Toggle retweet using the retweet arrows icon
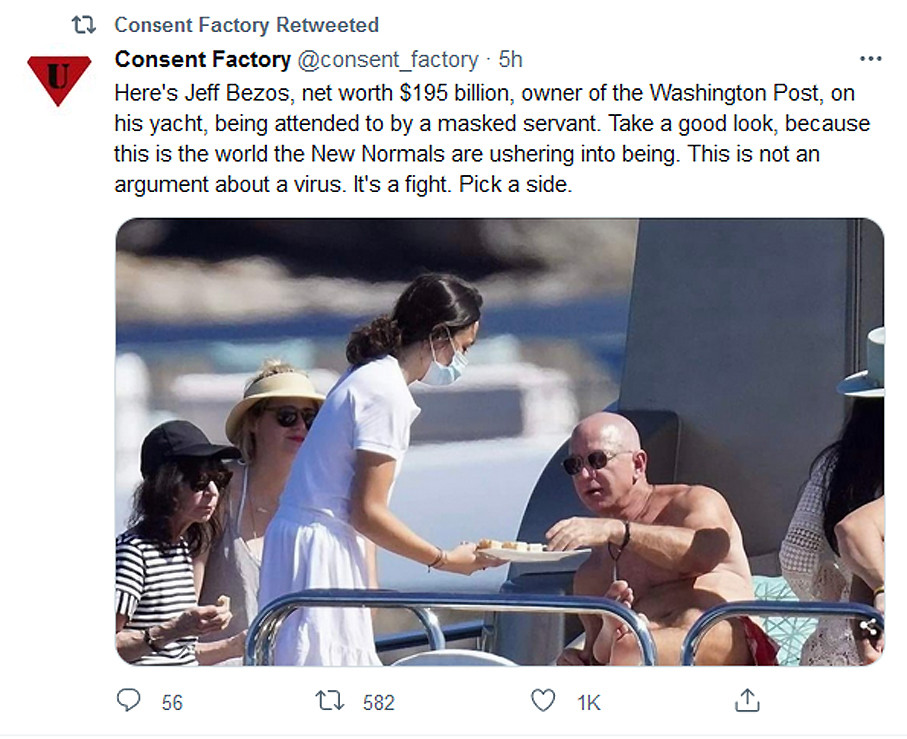The width and height of the screenshot is (907, 739). (329, 701)
